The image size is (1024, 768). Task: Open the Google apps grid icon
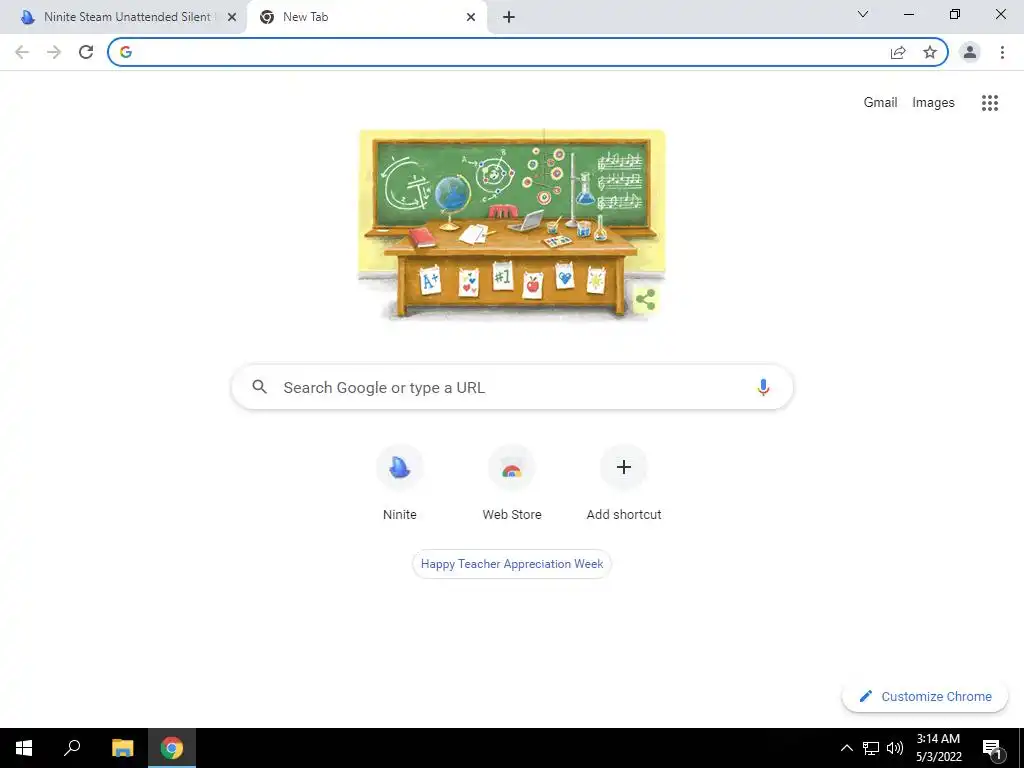click(989, 103)
